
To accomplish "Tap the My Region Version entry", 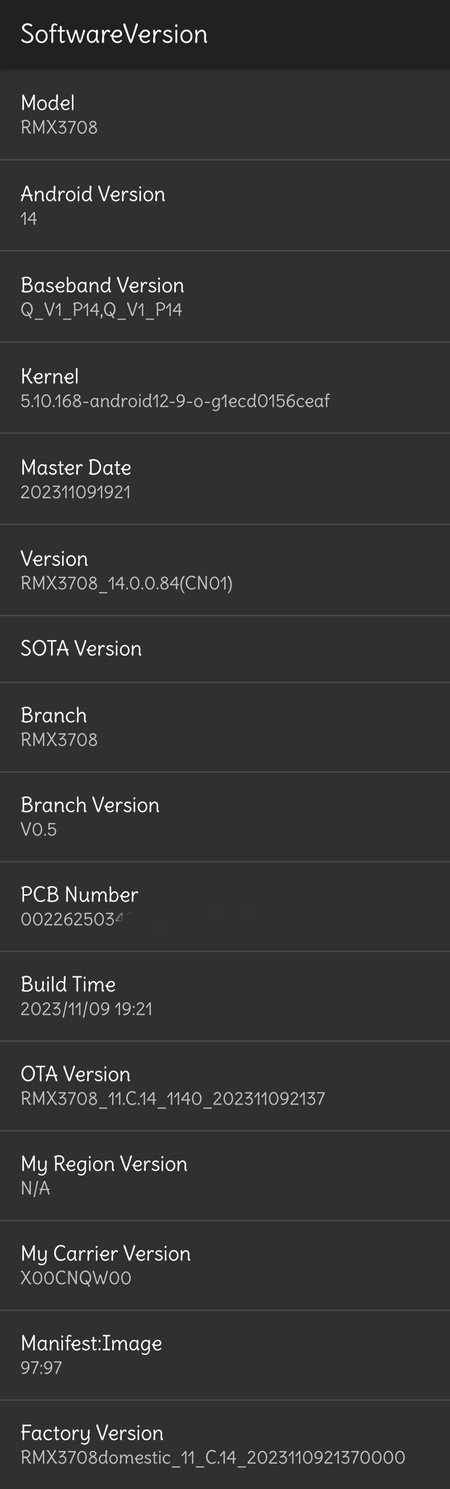I will 225,1175.
